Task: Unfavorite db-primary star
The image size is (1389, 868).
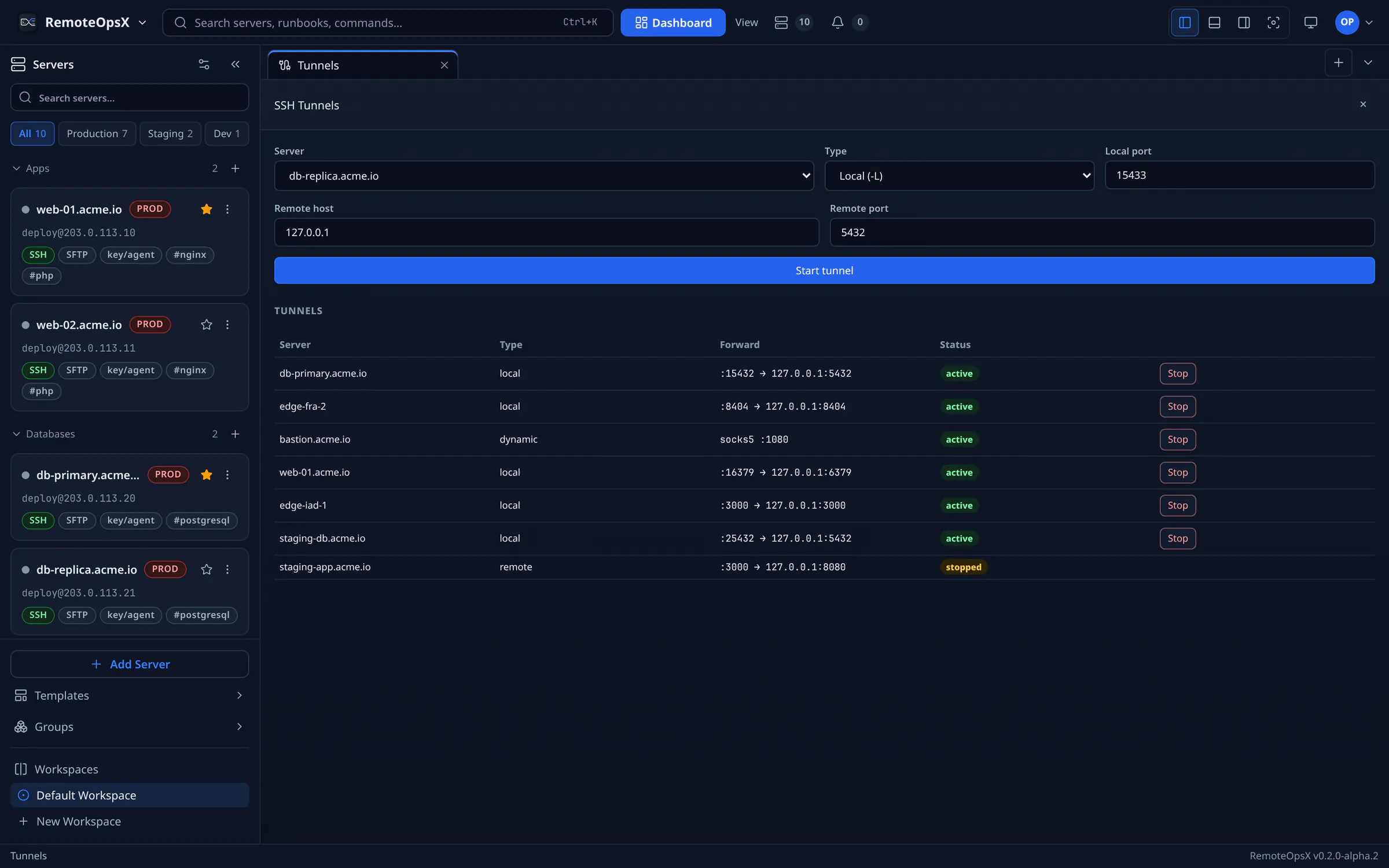Action: [x=207, y=475]
